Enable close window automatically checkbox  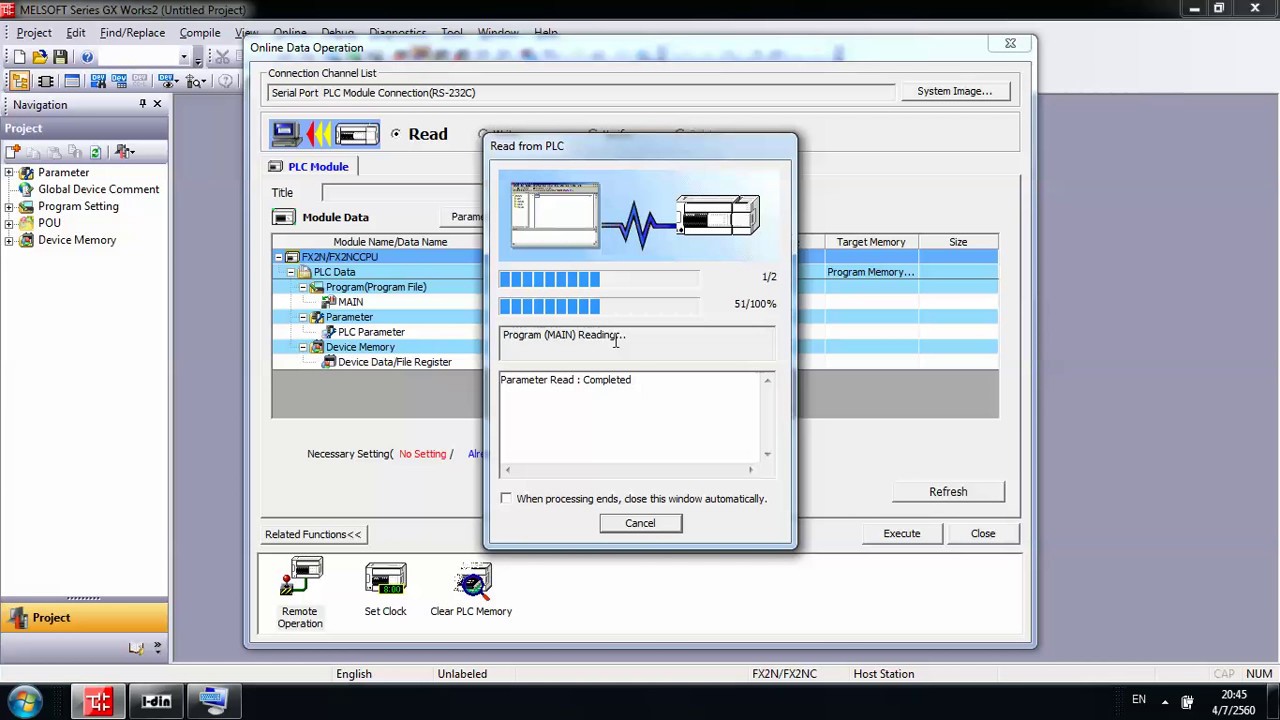506,498
